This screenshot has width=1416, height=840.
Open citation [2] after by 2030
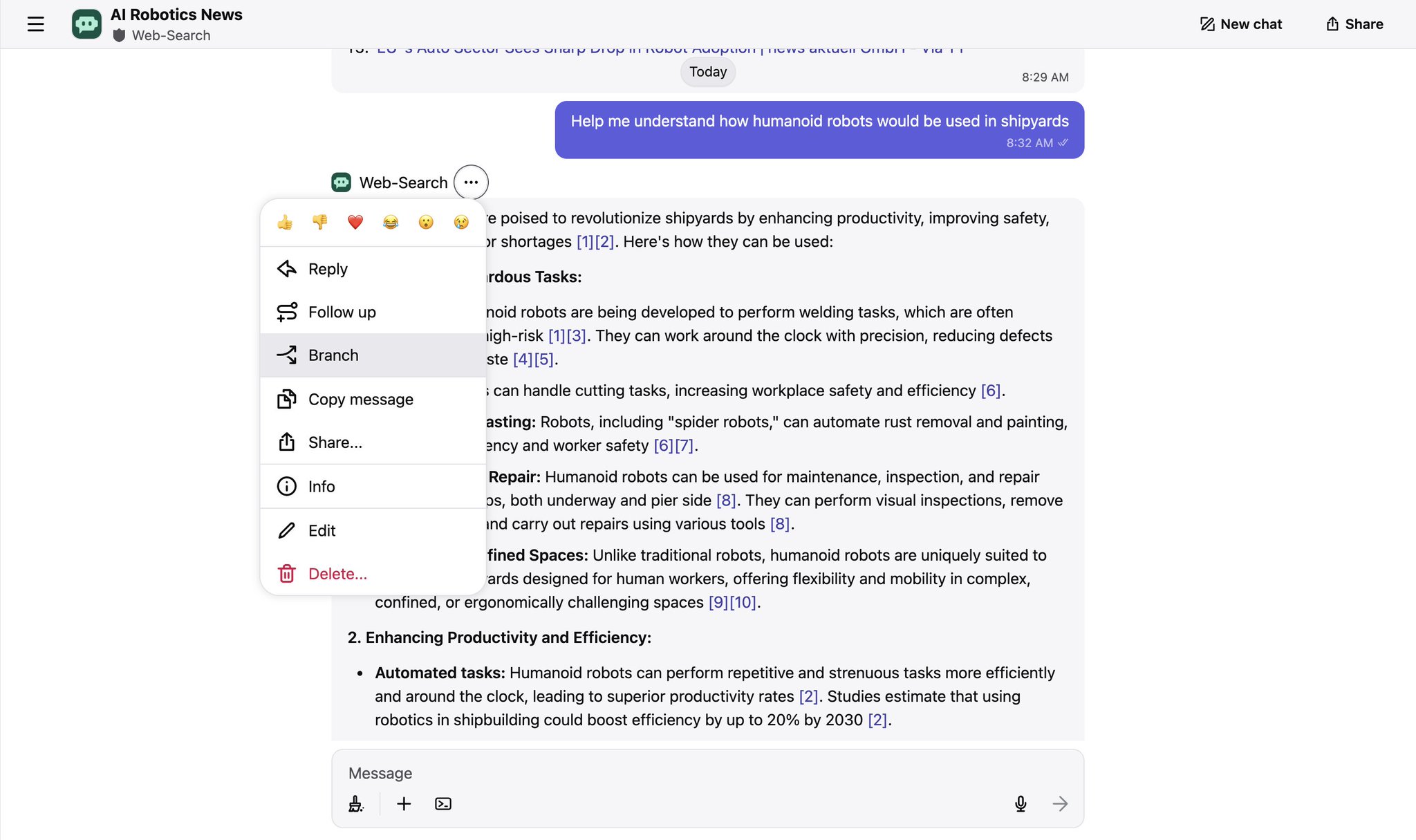[x=877, y=720]
